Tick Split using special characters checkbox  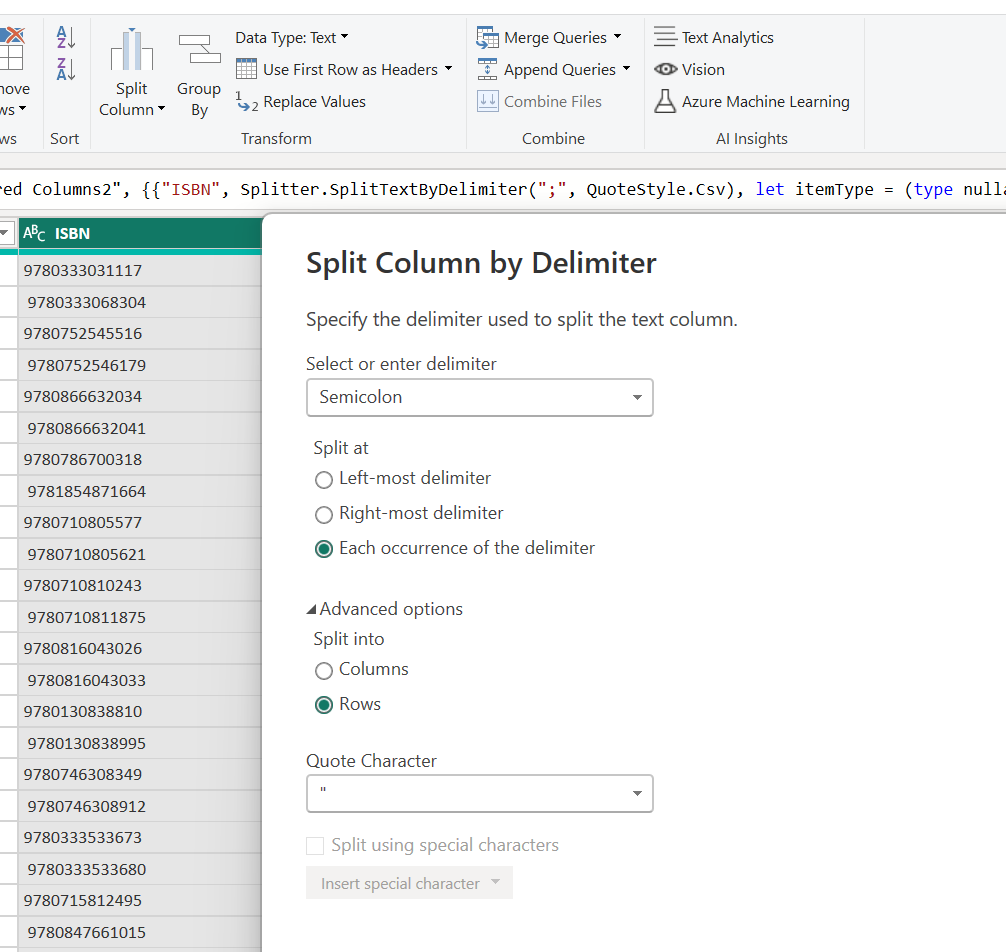tap(315, 846)
